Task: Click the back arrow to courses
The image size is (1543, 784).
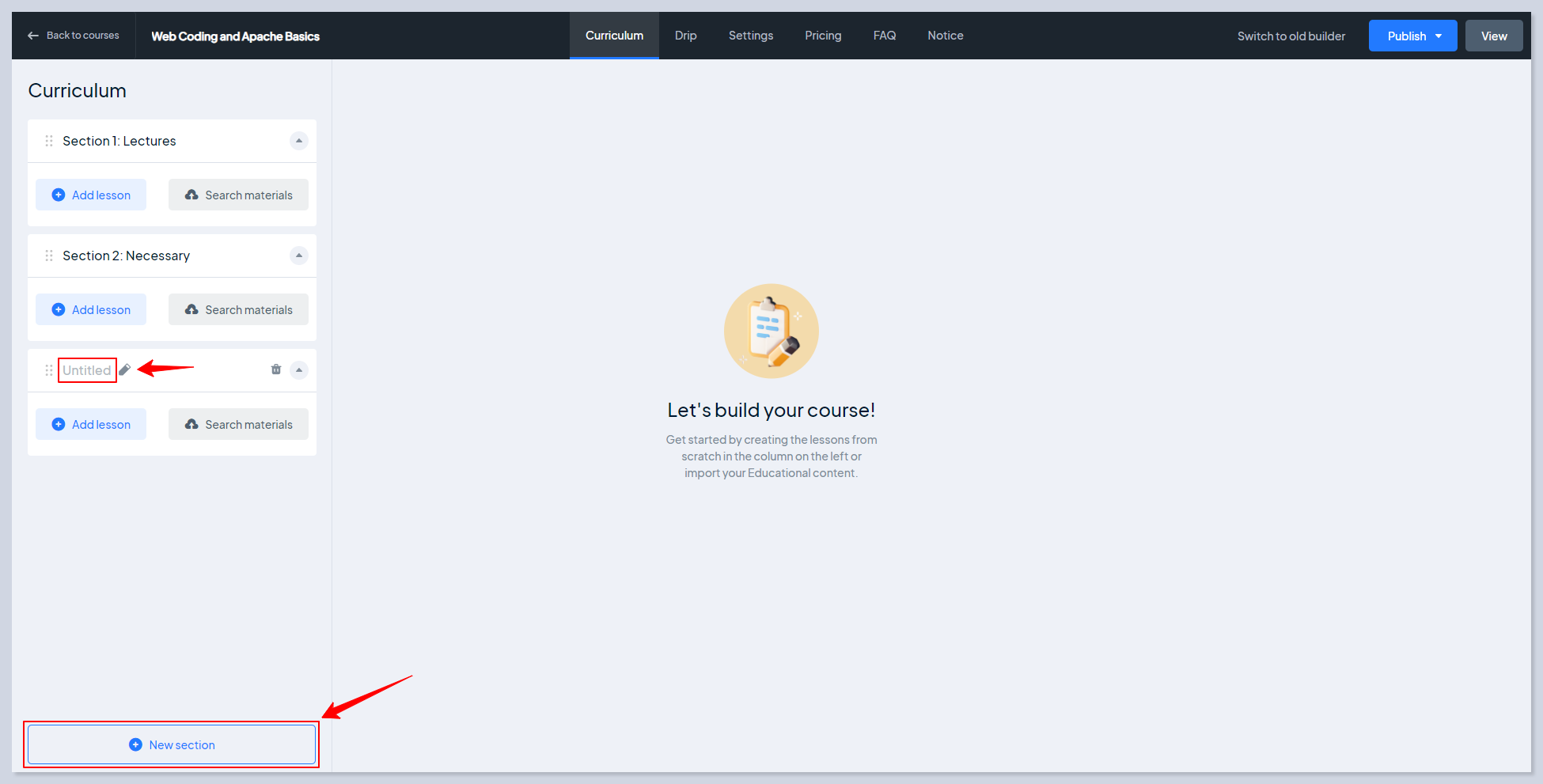Action: click(33, 36)
